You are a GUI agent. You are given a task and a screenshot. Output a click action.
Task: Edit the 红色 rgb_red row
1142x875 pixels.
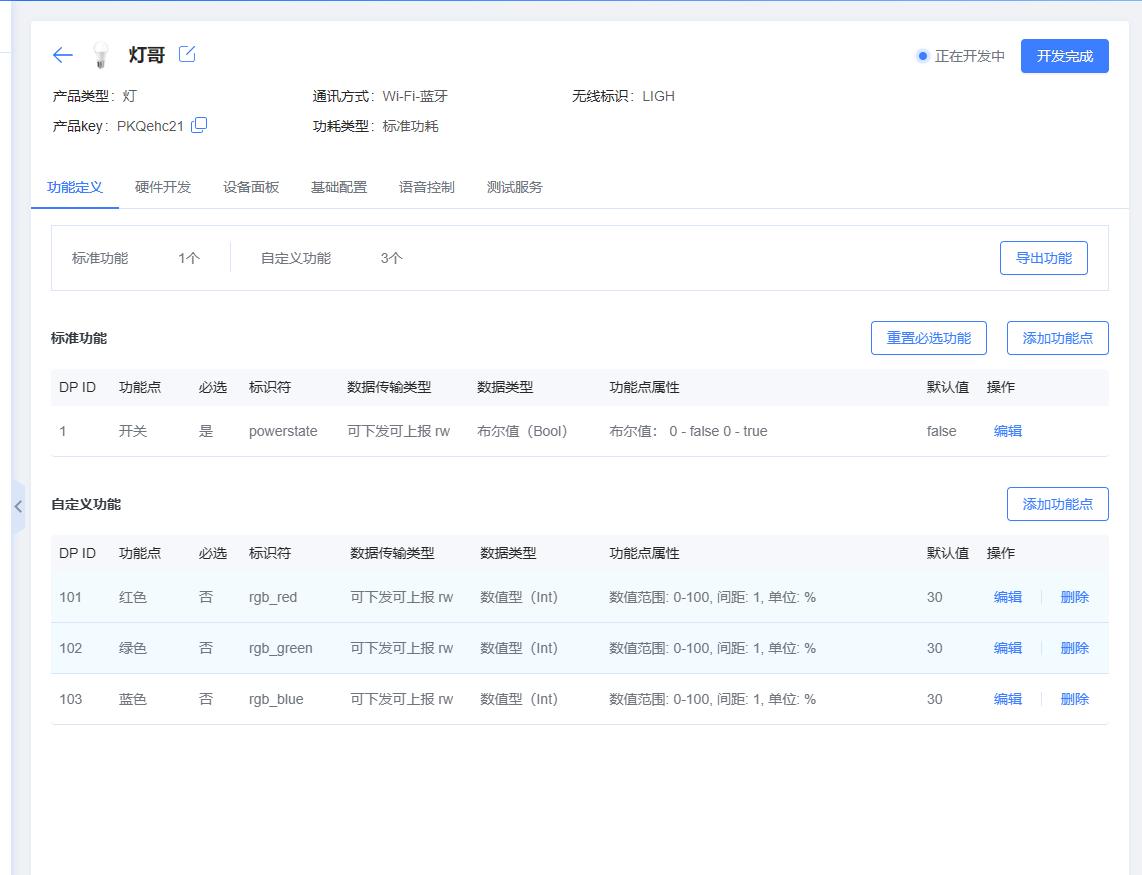pyautogui.click(x=1008, y=597)
